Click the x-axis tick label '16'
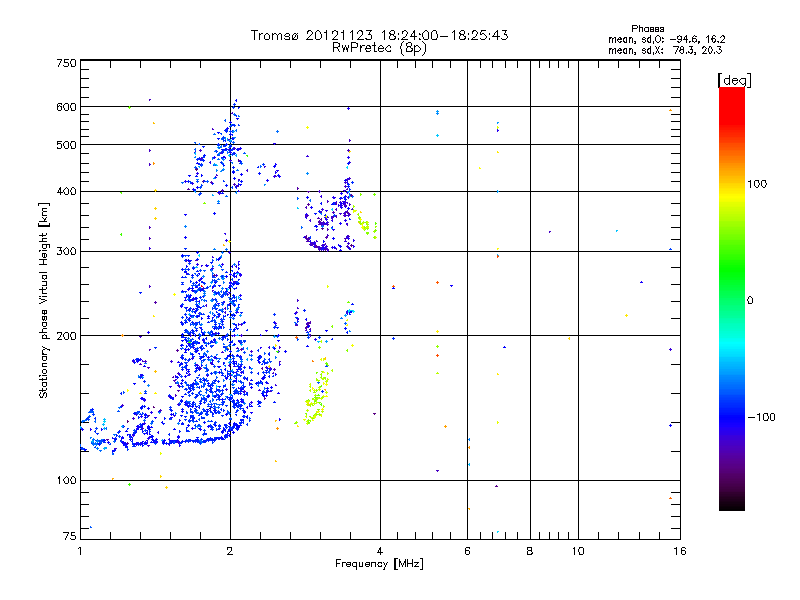Image resolution: width=800 pixels, height=600 pixels. tap(680, 551)
